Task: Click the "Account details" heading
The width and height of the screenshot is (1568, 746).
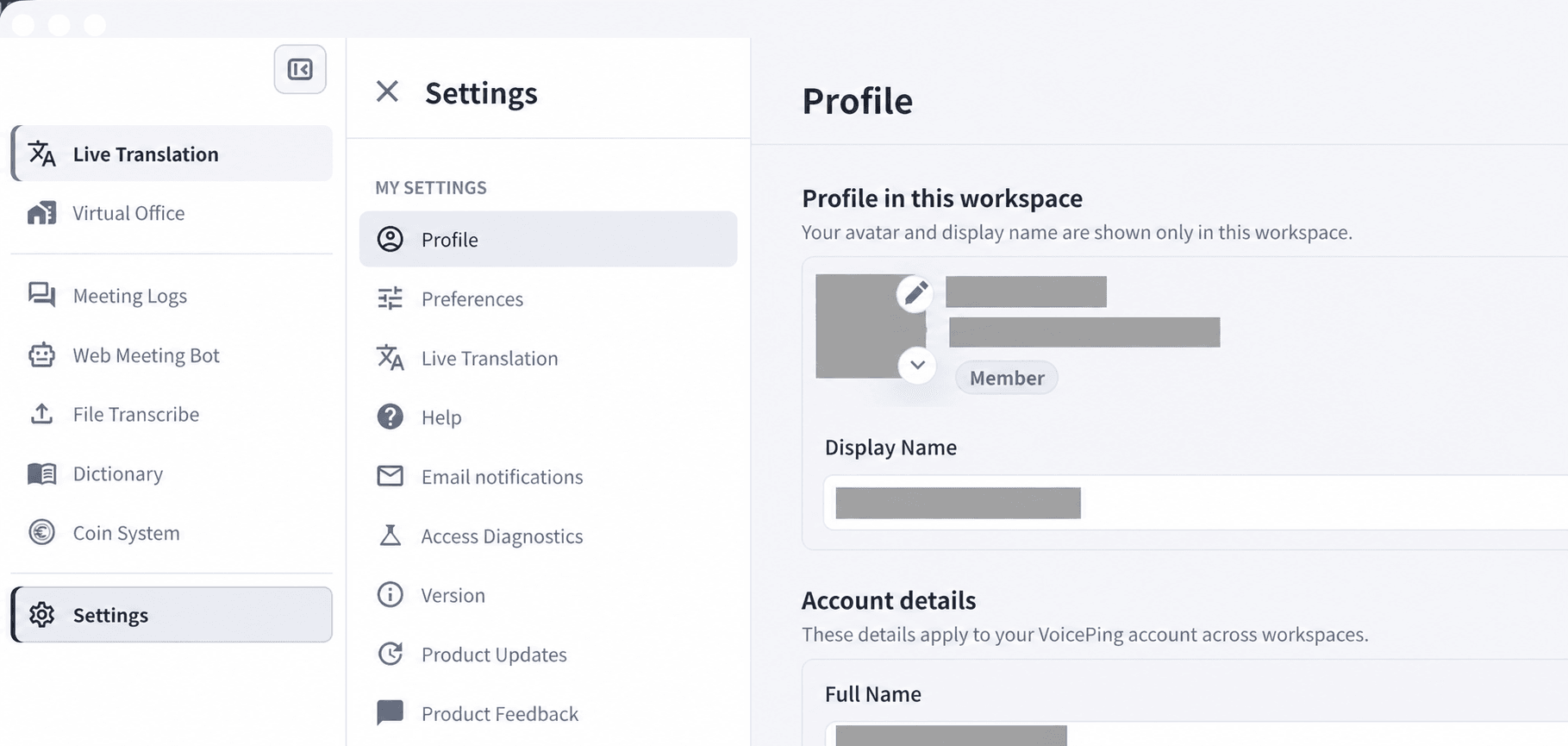Action: tap(889, 600)
